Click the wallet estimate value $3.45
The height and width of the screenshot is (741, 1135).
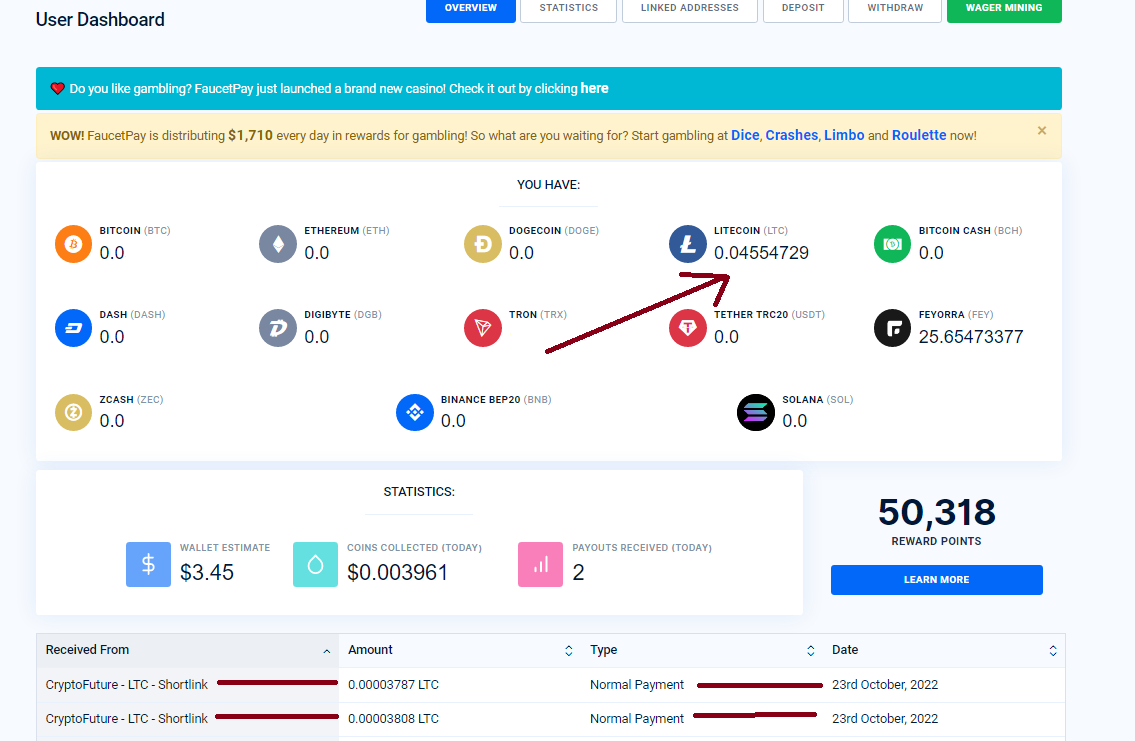point(207,572)
